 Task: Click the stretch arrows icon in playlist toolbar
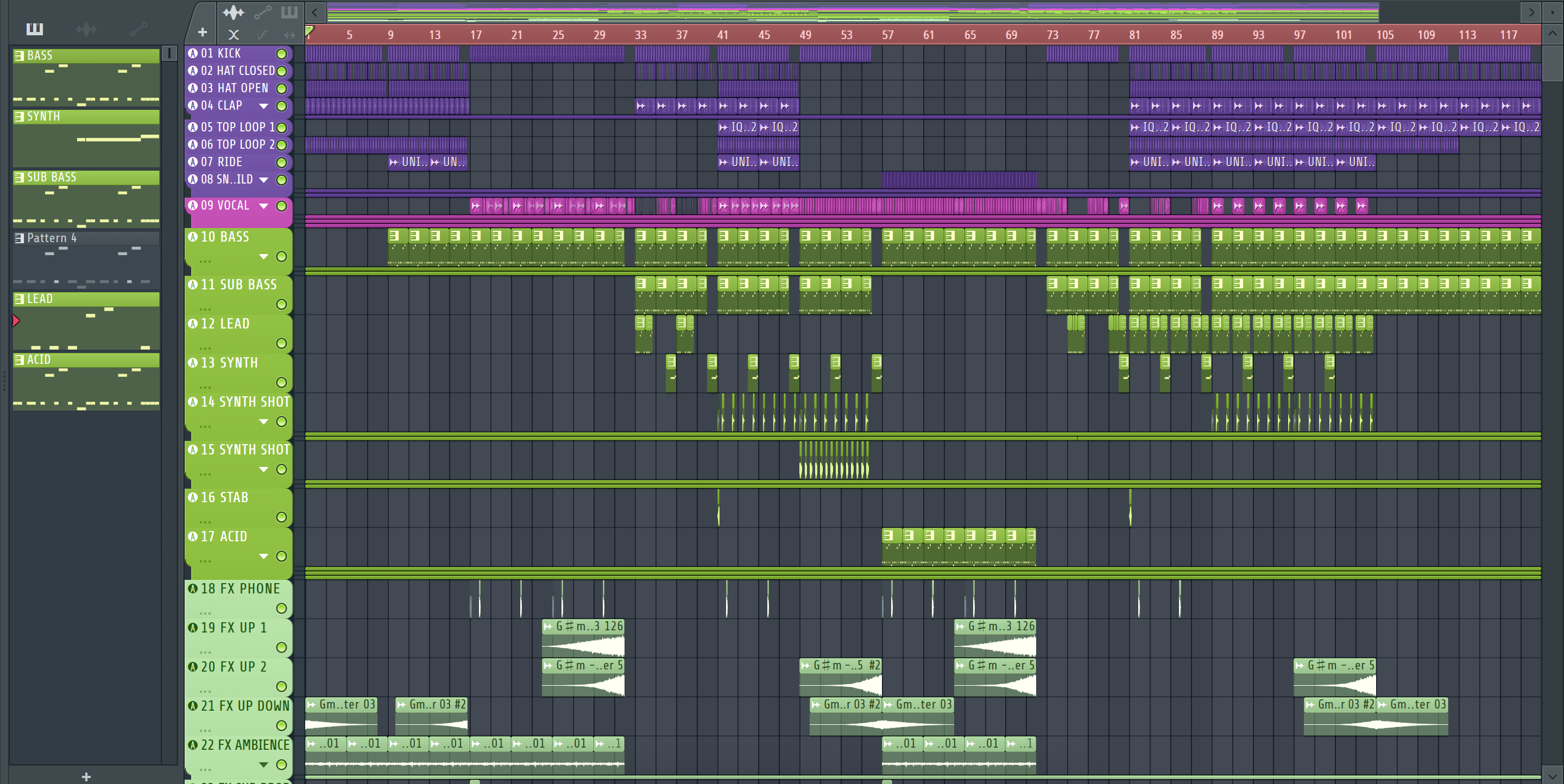point(289,35)
